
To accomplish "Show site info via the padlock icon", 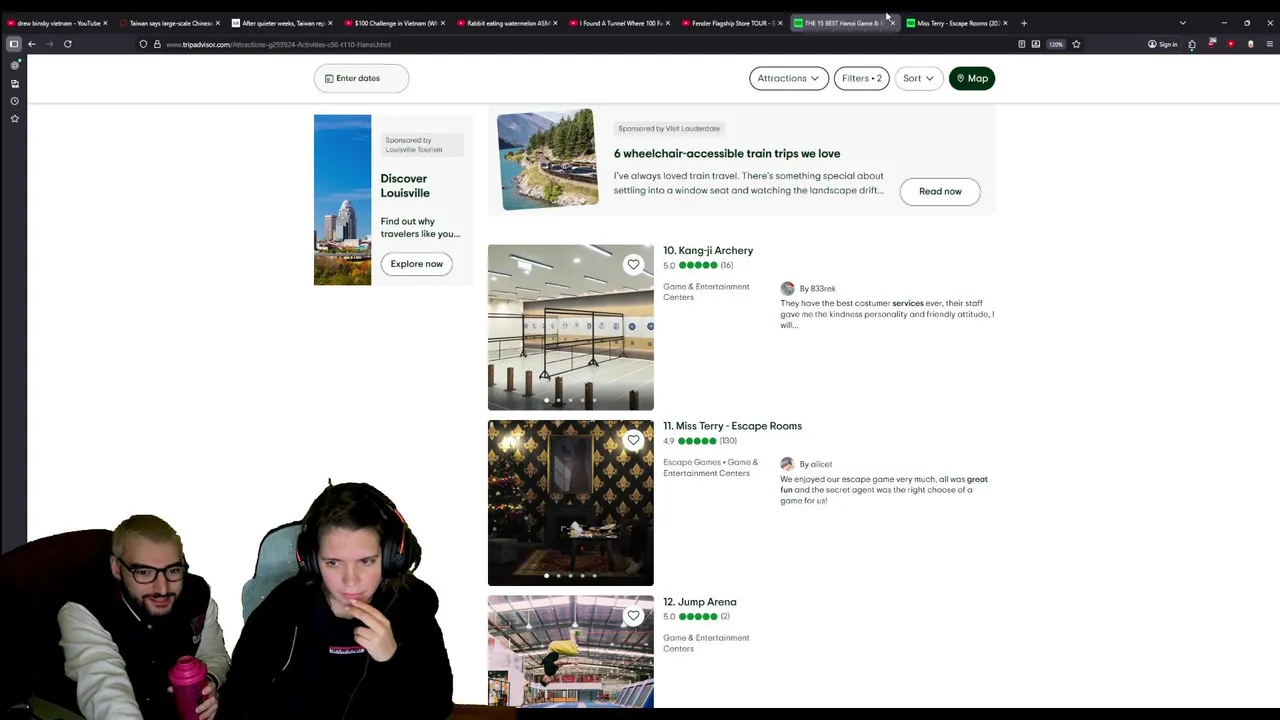I will 157,44.
